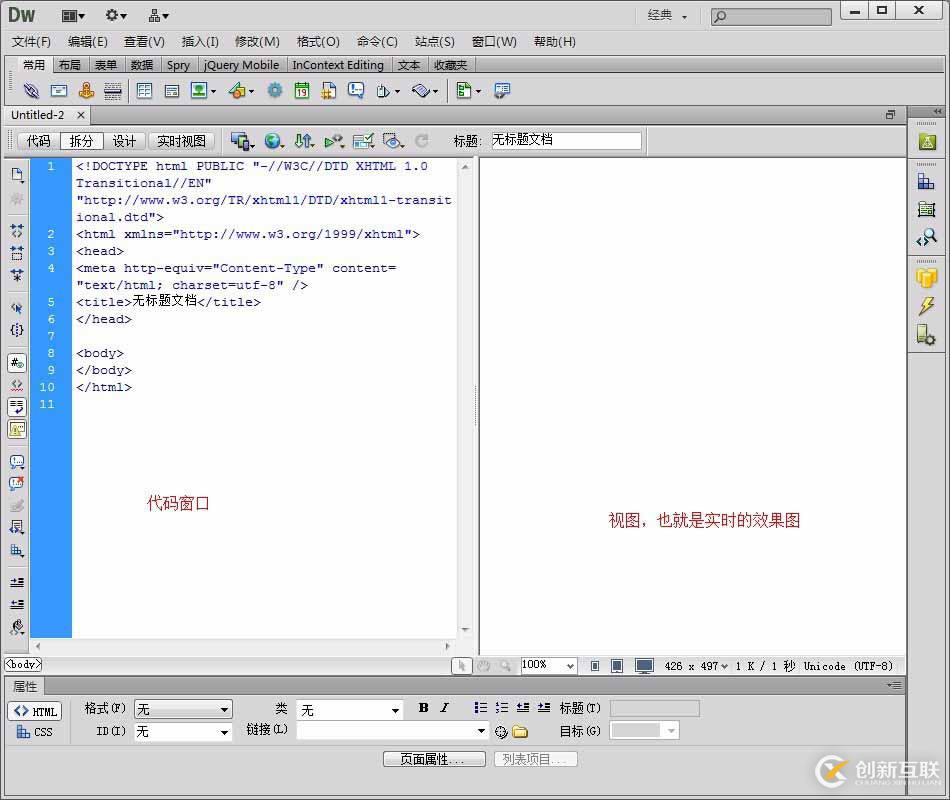The width and height of the screenshot is (950, 800).
Task: Select the Hand tool in status bar
Action: click(484, 665)
